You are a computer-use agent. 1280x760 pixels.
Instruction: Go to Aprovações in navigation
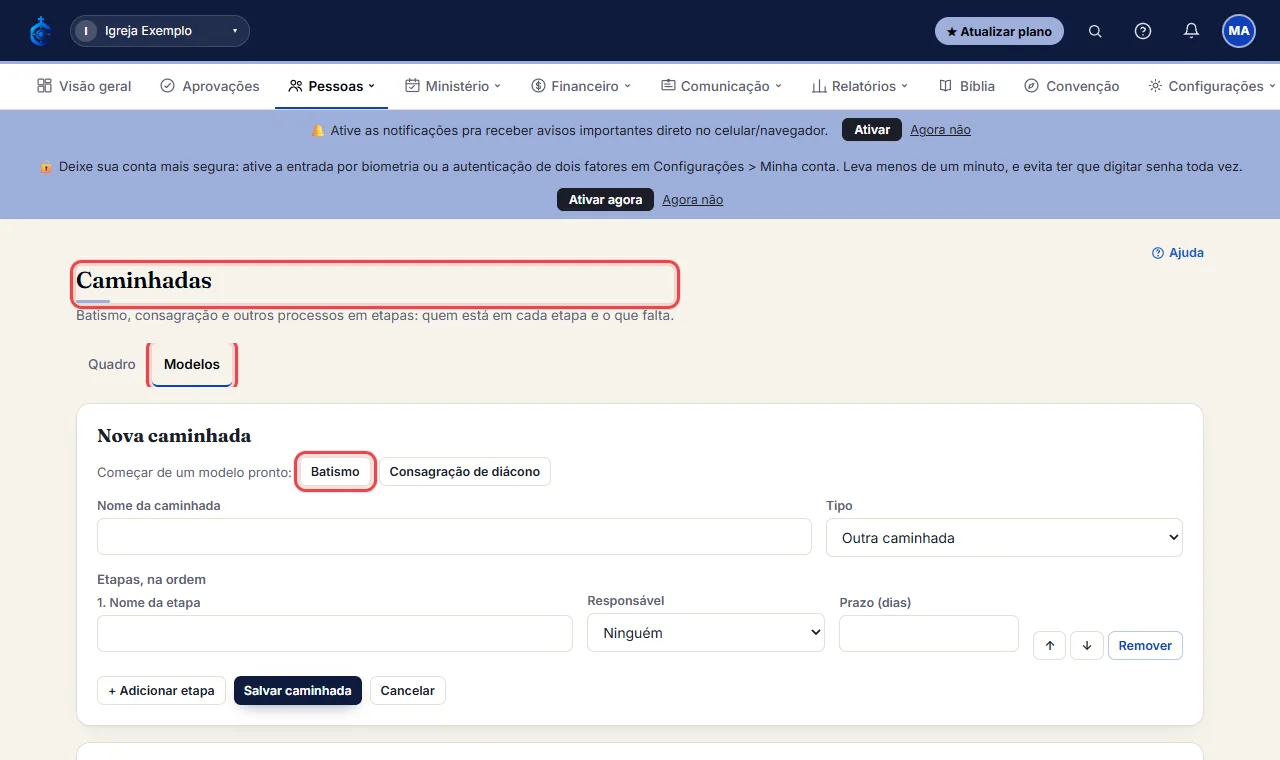click(210, 86)
